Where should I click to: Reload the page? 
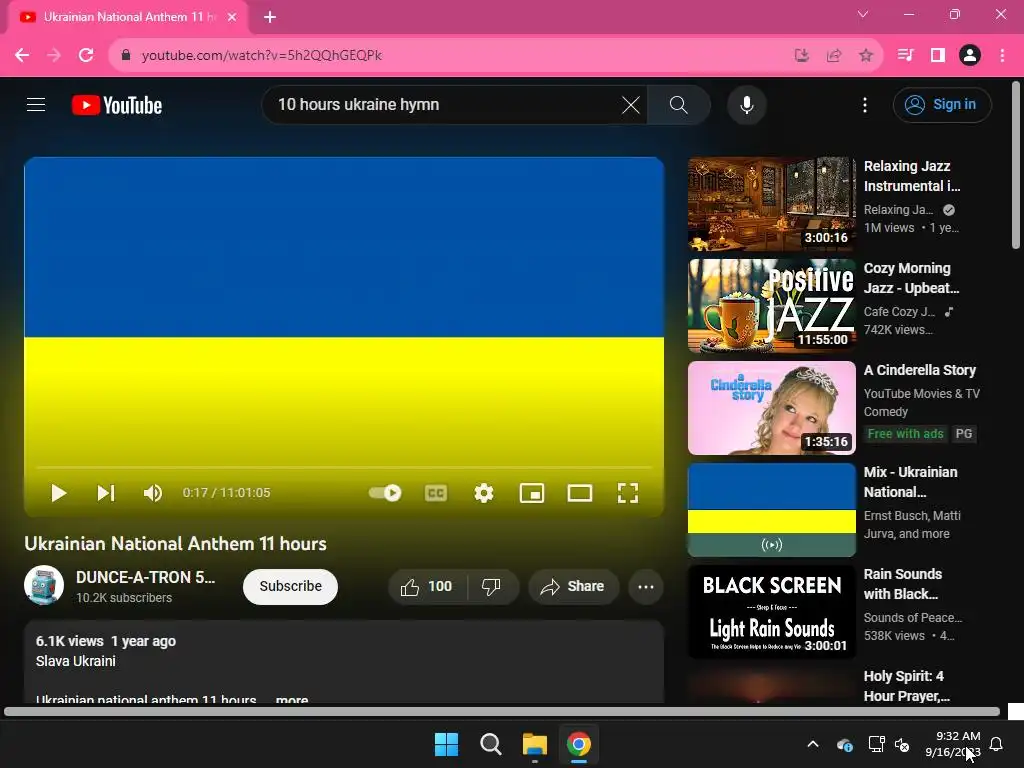pyautogui.click(x=86, y=56)
